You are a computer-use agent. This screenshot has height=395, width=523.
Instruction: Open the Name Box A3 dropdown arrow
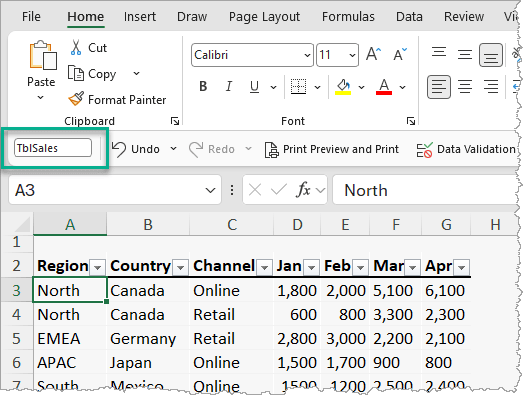(210, 190)
